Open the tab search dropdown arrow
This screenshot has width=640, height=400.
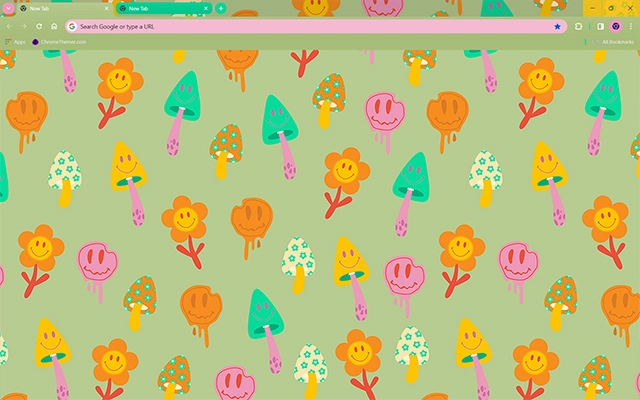(x=8, y=8)
